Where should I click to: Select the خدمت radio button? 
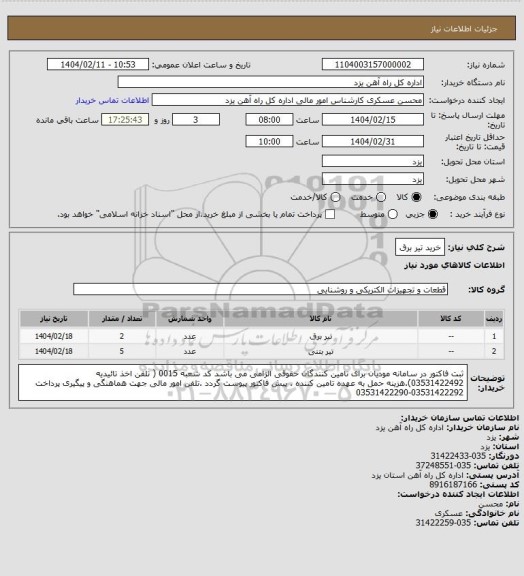point(381,197)
